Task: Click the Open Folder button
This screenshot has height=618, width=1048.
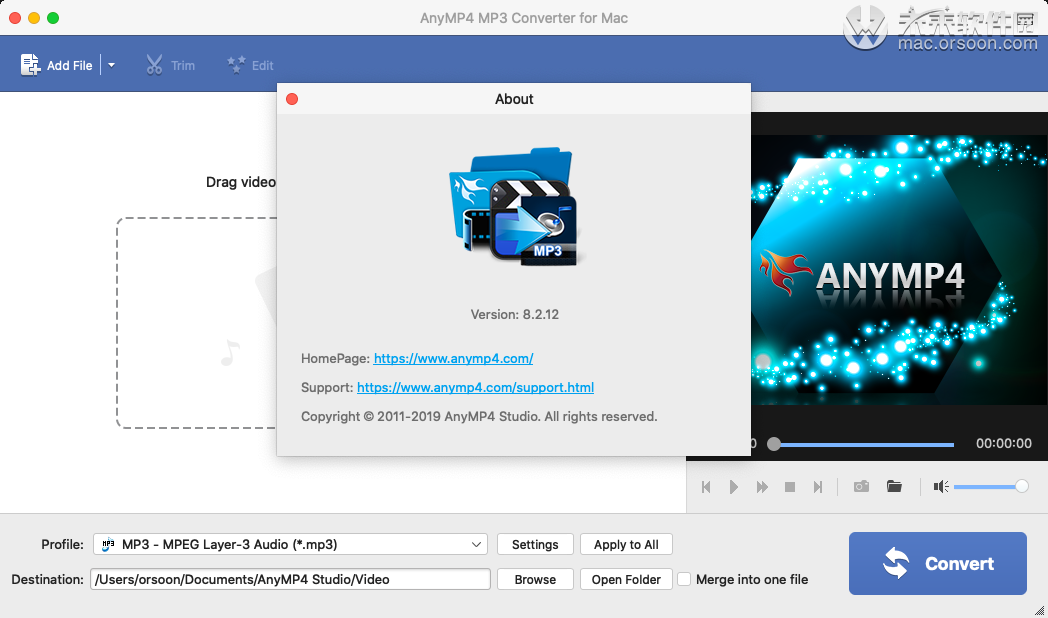Action: [x=626, y=579]
